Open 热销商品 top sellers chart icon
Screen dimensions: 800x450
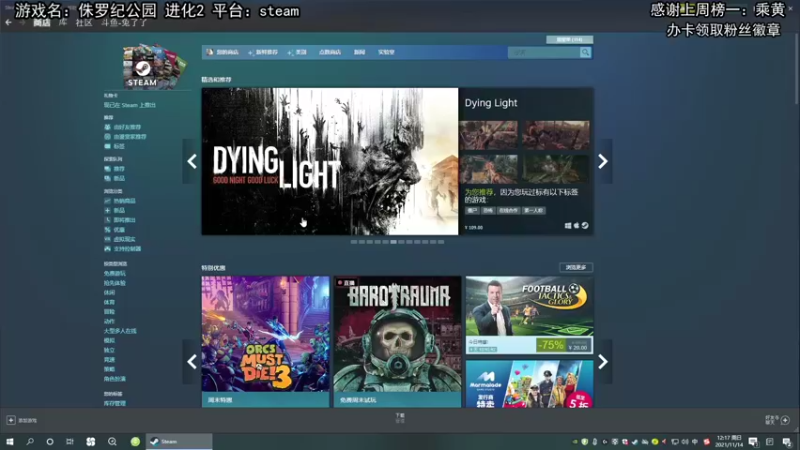[x=107, y=201]
